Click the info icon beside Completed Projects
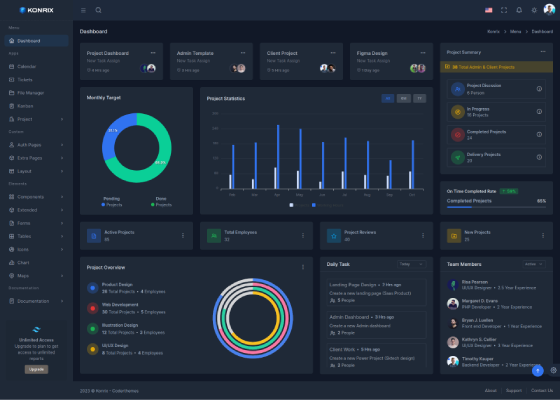560x400 pixels. (x=539, y=134)
